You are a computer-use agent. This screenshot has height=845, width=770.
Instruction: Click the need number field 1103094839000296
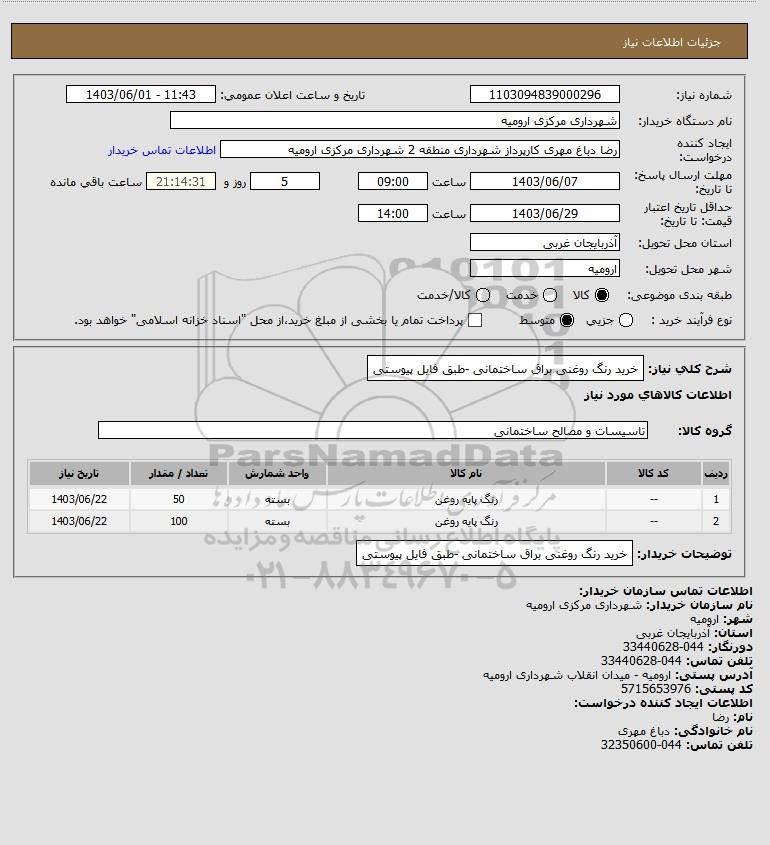coord(545,94)
